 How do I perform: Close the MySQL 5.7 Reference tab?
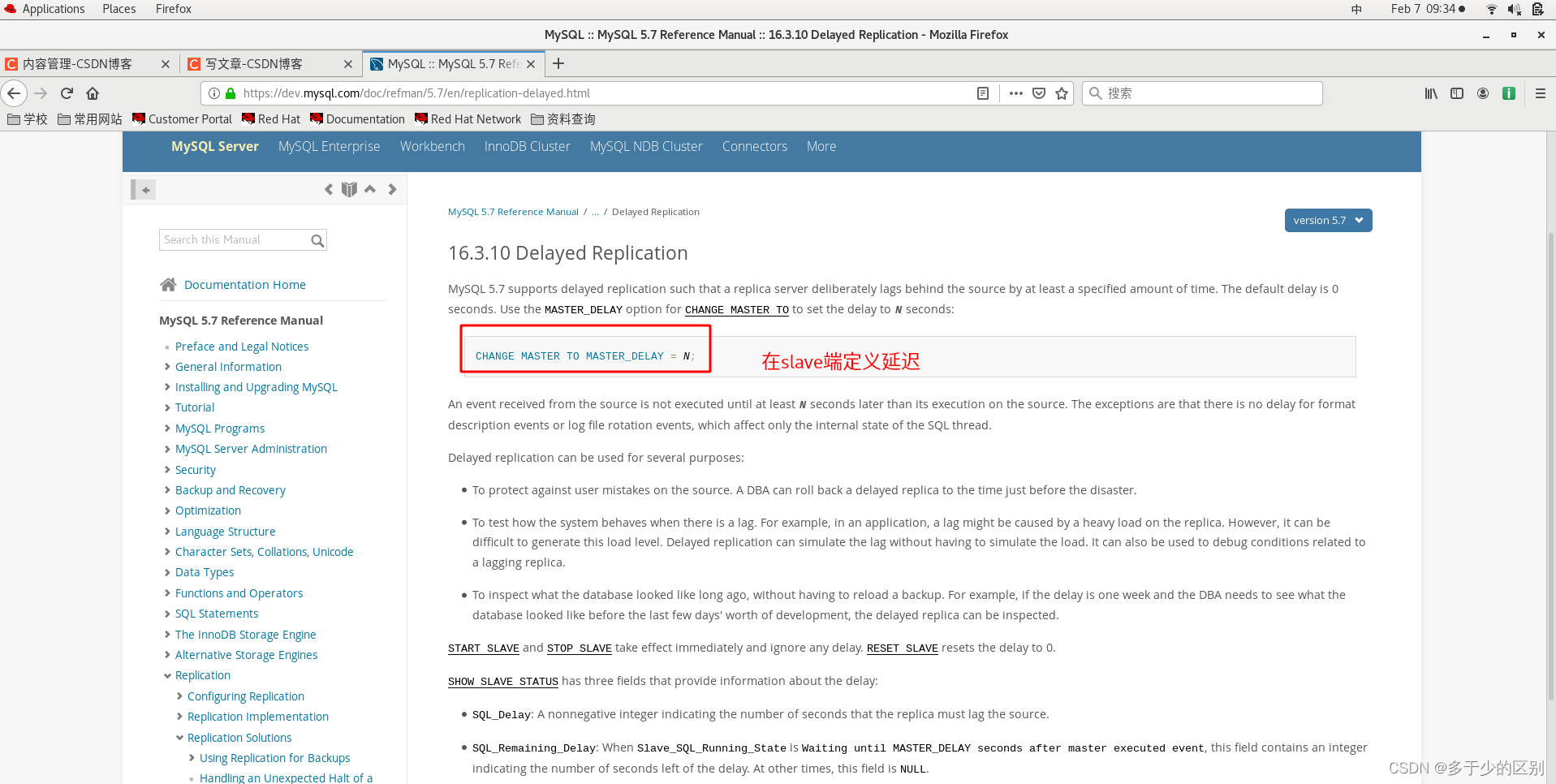pos(531,64)
